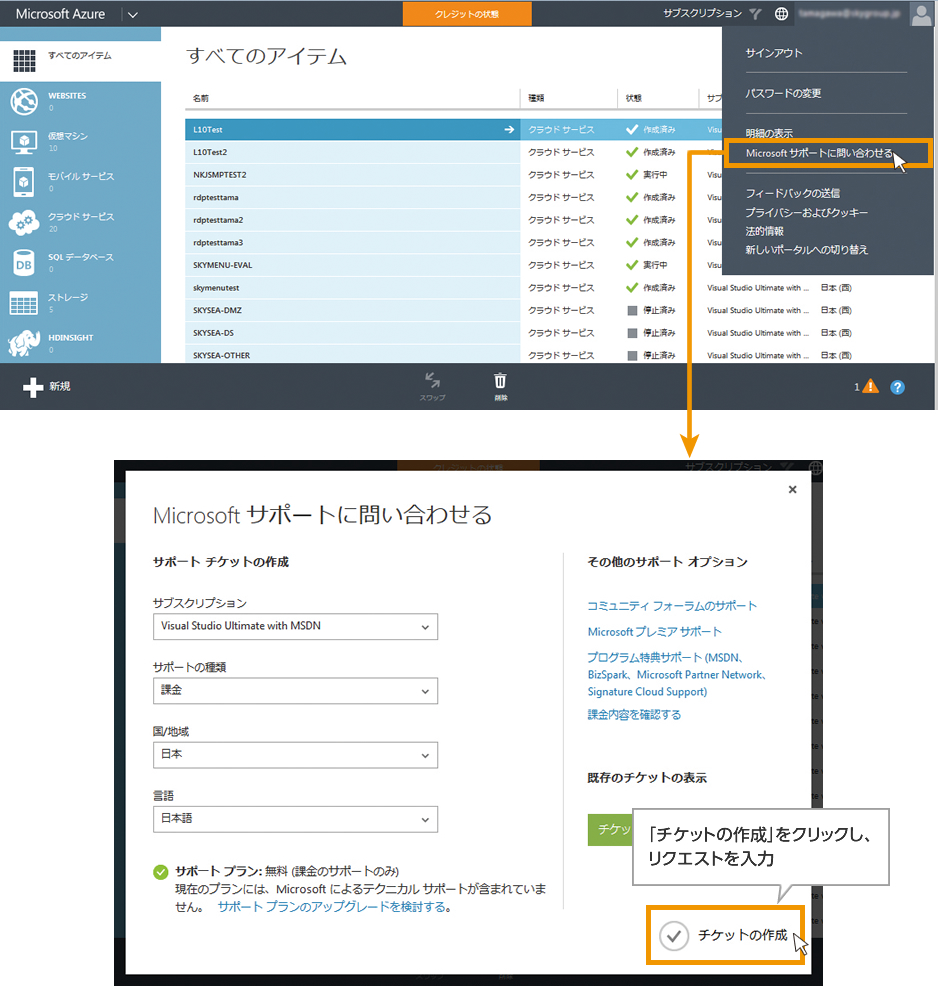Close the Microsoft support dialog
Viewport: 939px width, 986px height.
(x=792, y=489)
